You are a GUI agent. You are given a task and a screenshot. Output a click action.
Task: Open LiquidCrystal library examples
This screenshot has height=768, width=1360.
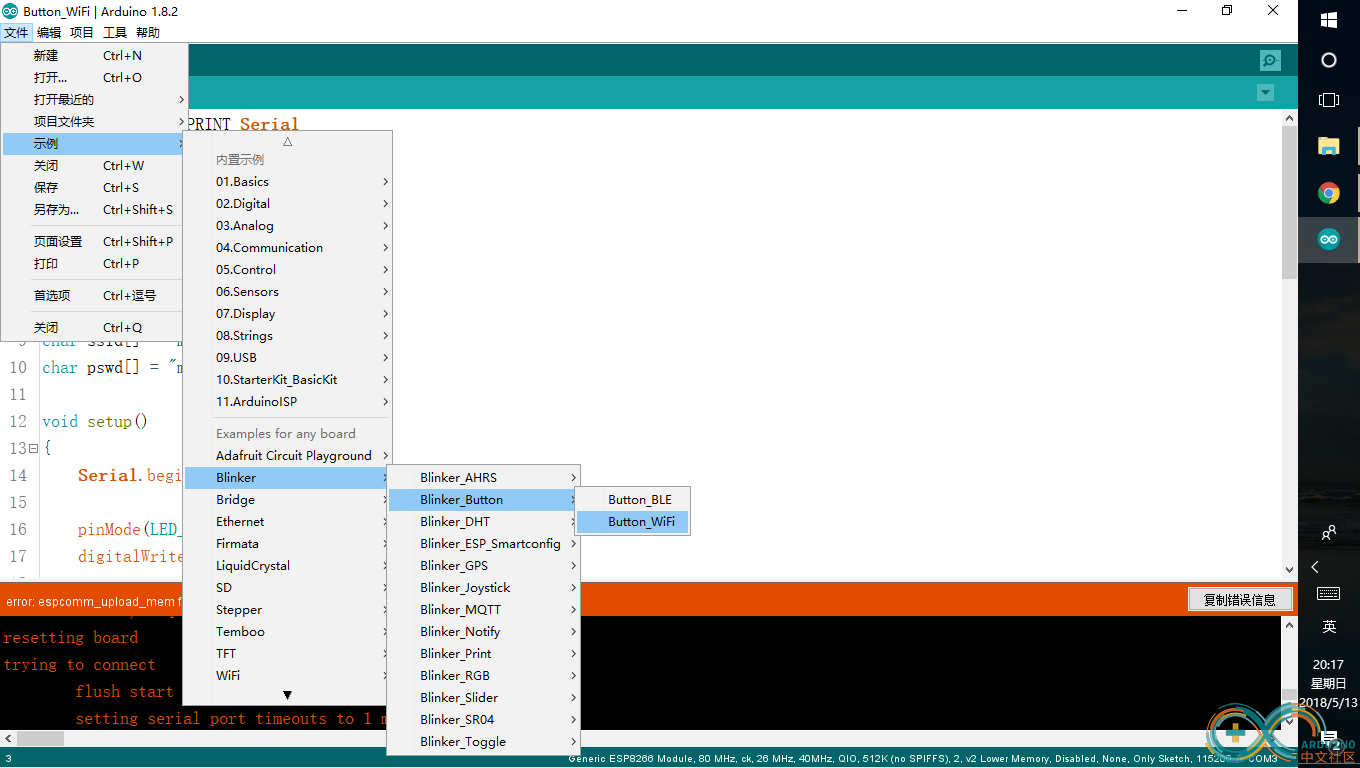pos(287,566)
